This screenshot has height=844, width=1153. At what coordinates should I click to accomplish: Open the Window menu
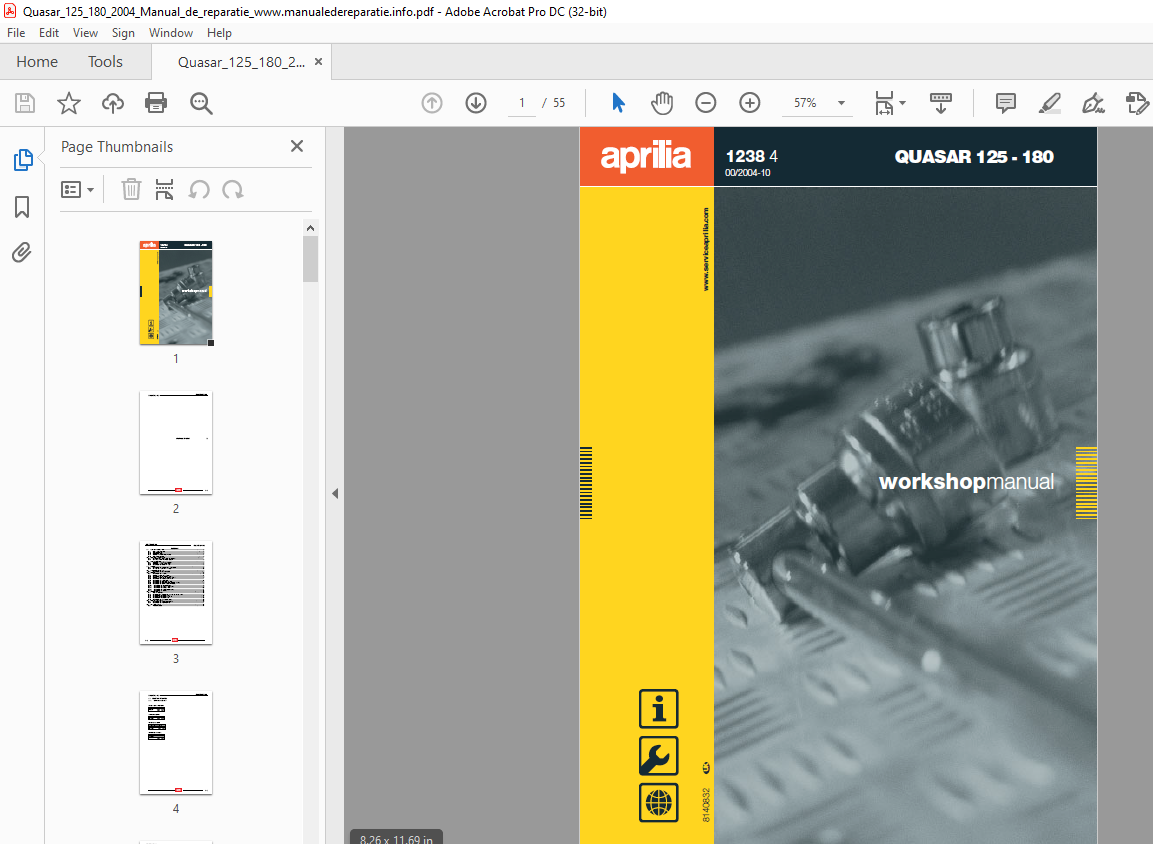point(171,32)
